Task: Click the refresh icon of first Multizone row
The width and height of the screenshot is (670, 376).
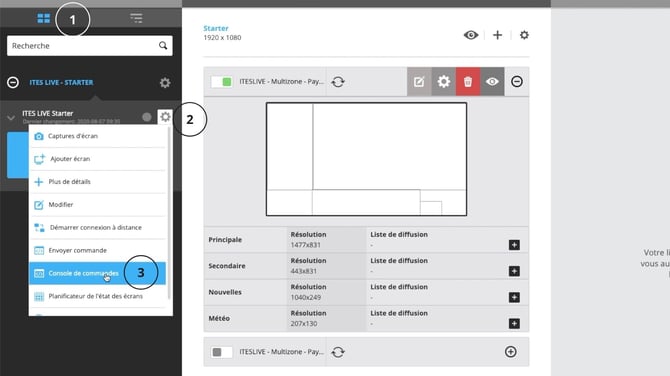Action: pyautogui.click(x=338, y=82)
